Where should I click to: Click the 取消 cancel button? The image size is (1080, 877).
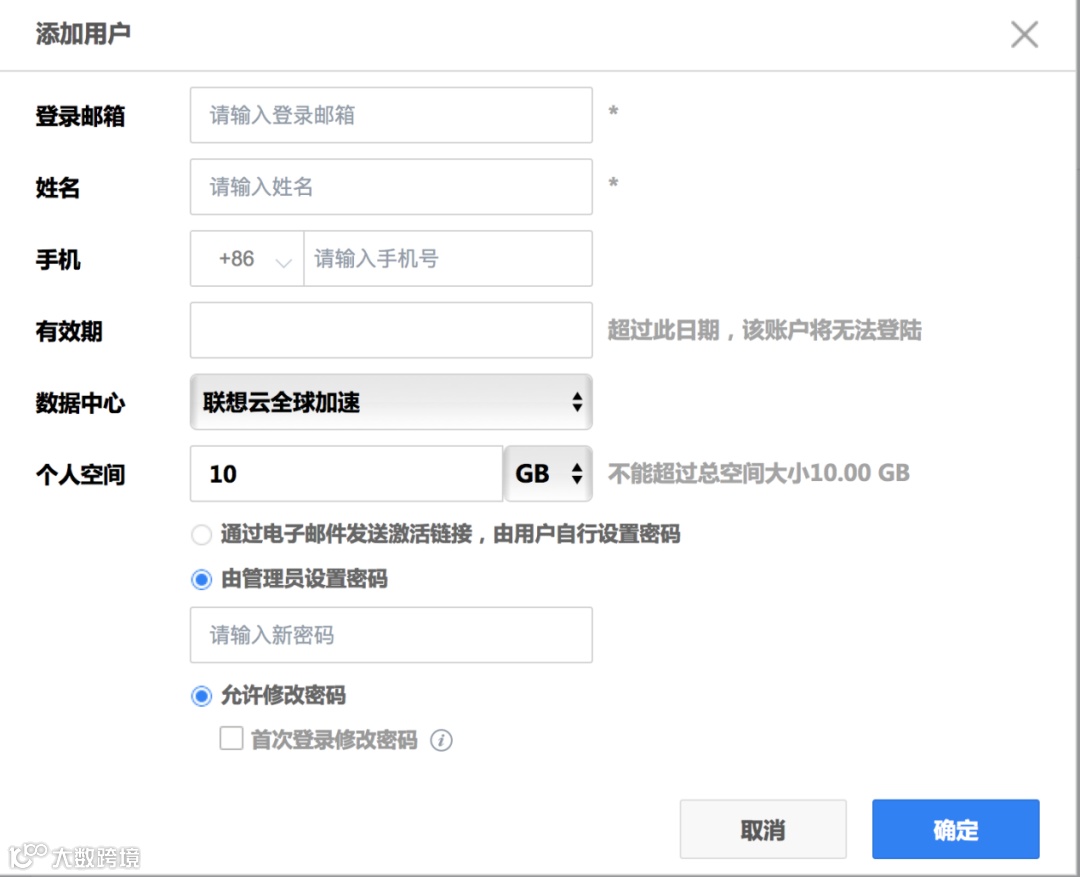tap(763, 829)
